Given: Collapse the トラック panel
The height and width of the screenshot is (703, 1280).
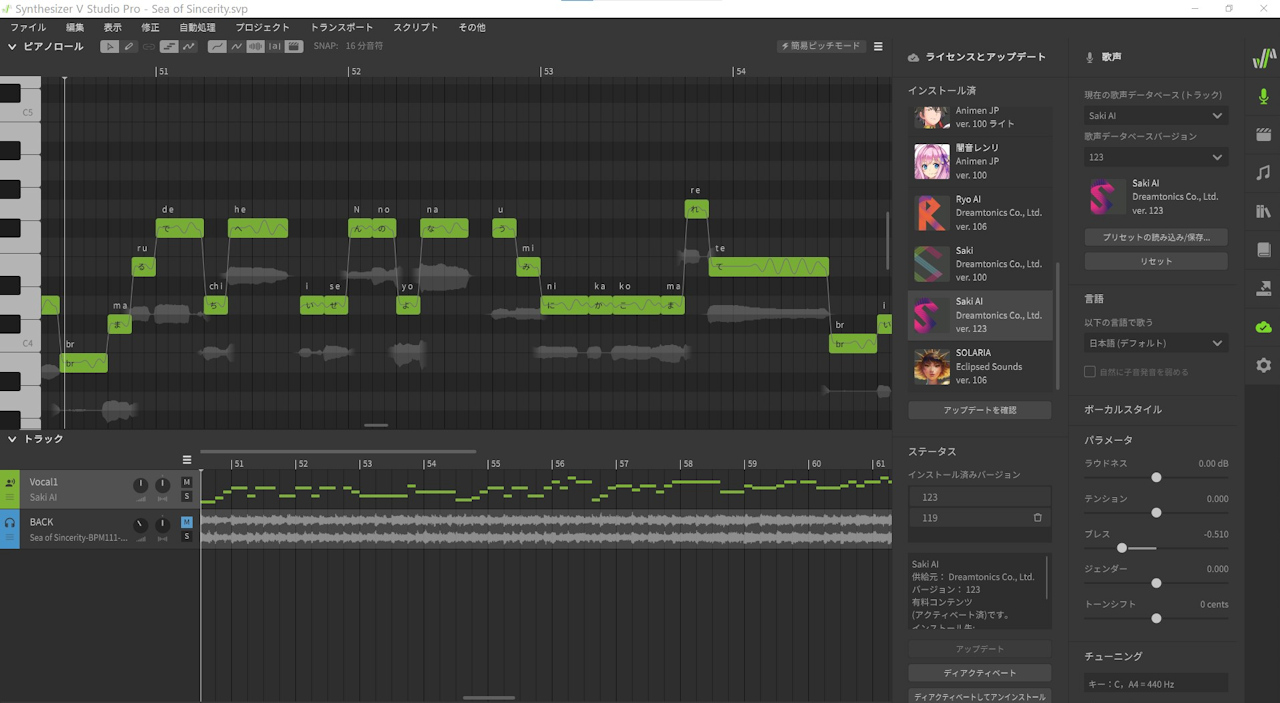Looking at the screenshot, I should coord(12,439).
